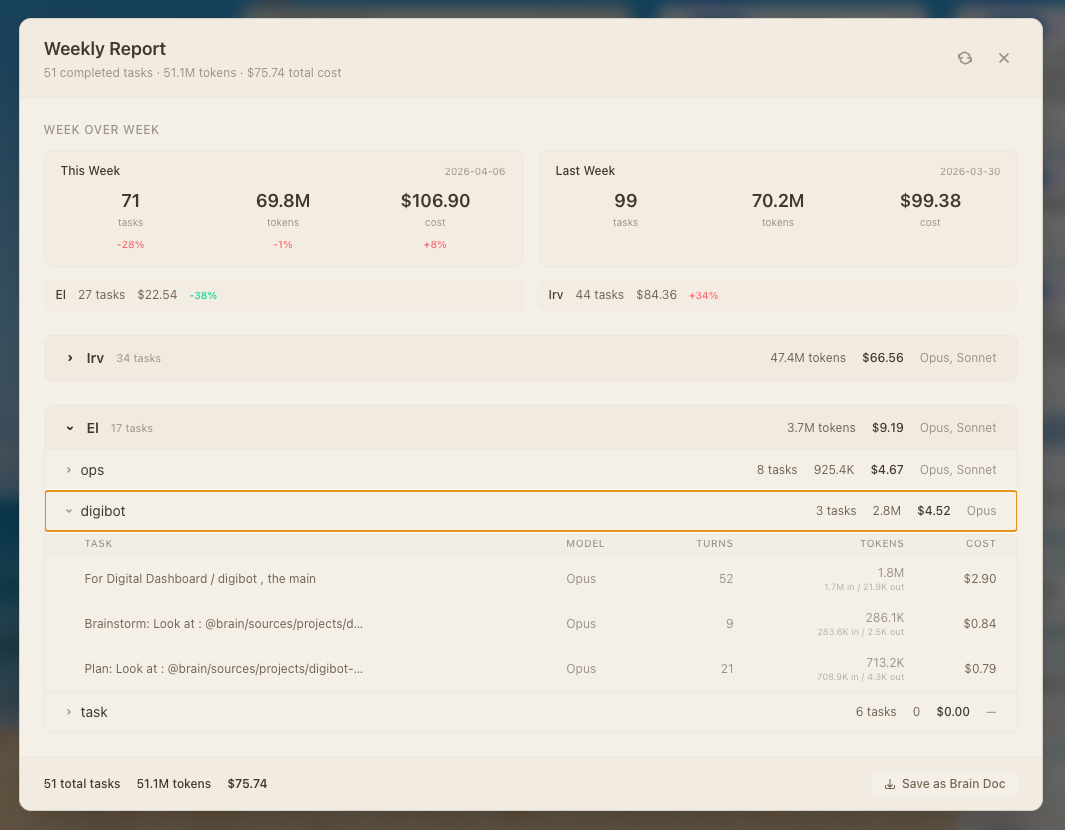Click the $0.79 cost value
Screen dimensions: 1065x830
[980, 668]
